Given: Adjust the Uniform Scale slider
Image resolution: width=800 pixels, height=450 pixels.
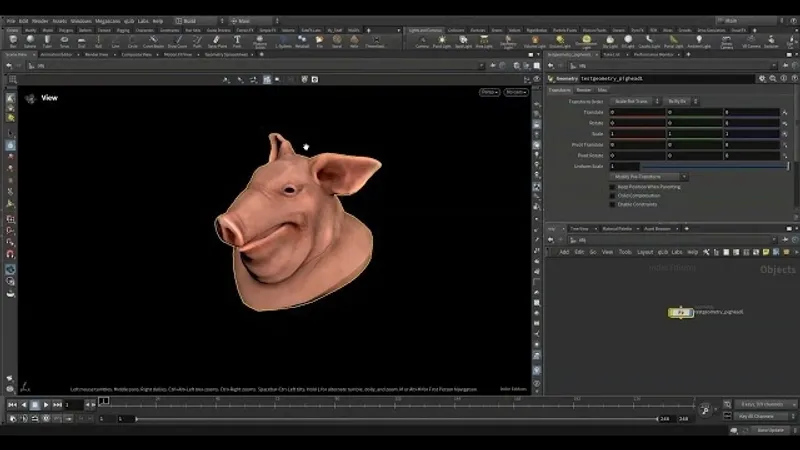Looking at the screenshot, I should 714,166.
